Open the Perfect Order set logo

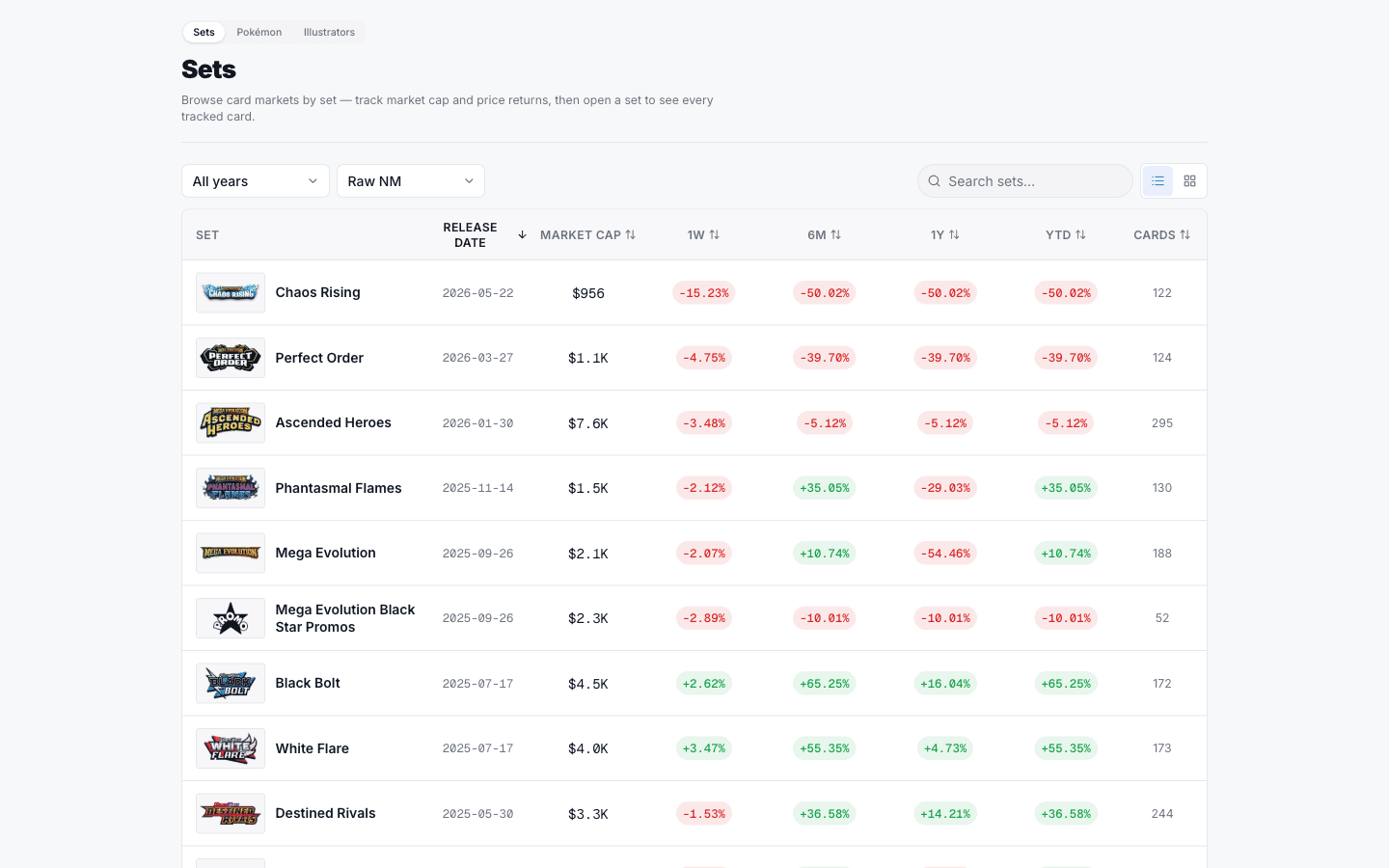pos(231,358)
